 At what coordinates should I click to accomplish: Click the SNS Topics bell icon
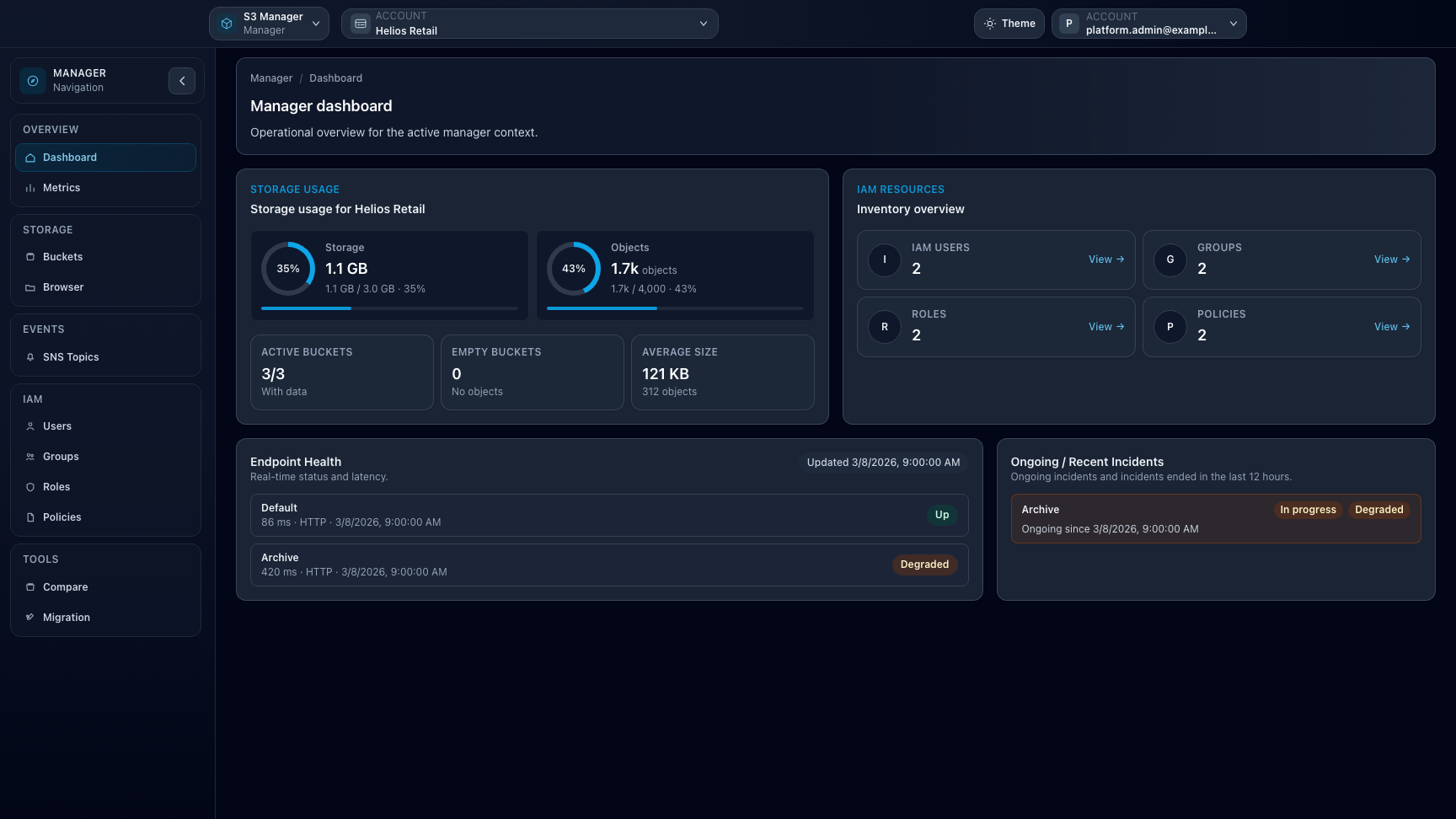pyautogui.click(x=29, y=356)
